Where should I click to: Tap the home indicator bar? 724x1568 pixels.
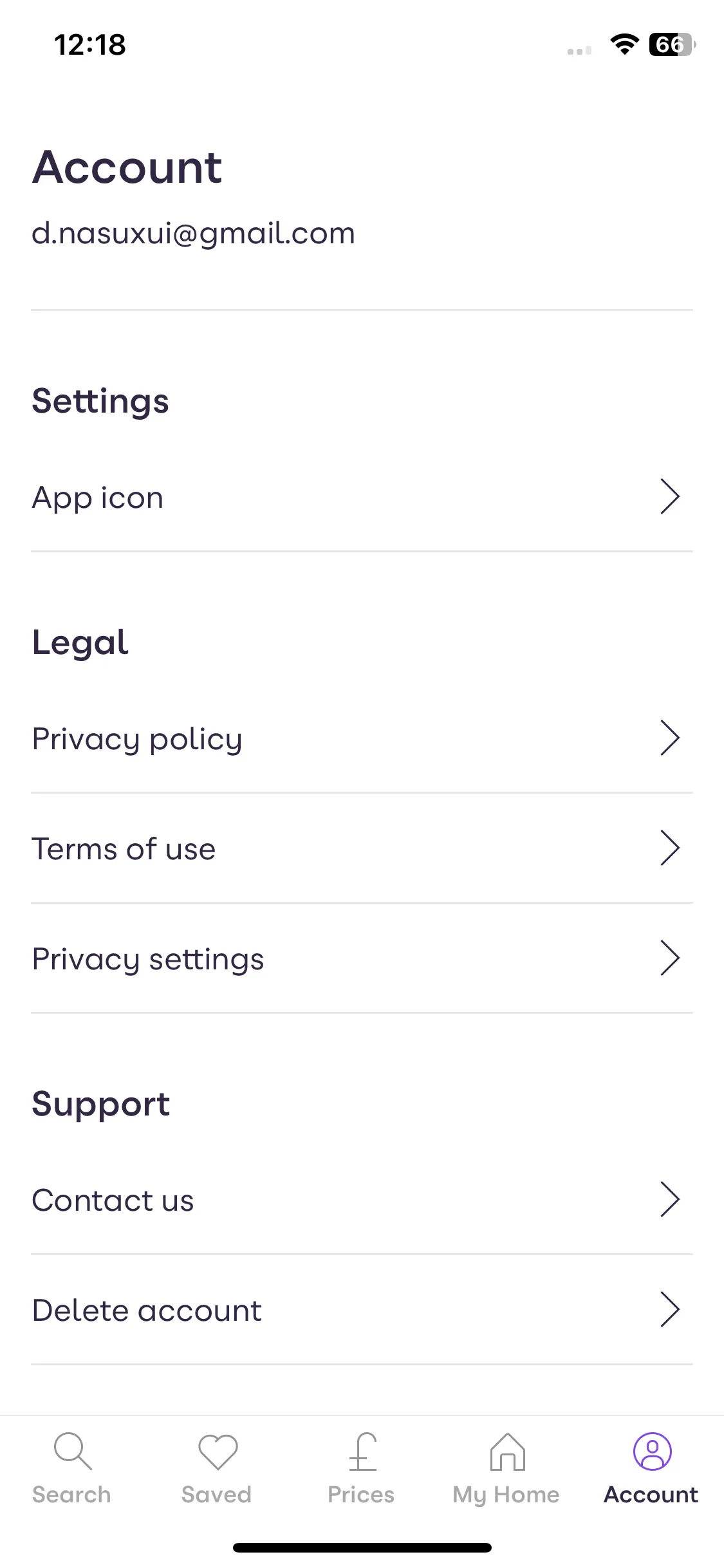362,1547
